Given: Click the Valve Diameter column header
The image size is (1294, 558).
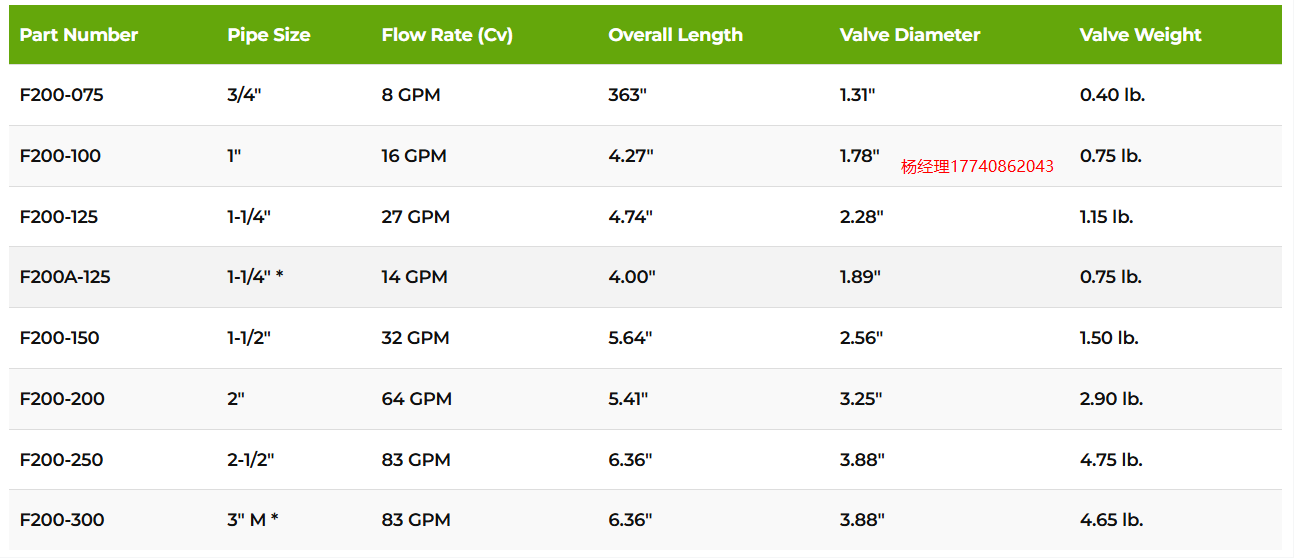Looking at the screenshot, I should (x=910, y=35).
